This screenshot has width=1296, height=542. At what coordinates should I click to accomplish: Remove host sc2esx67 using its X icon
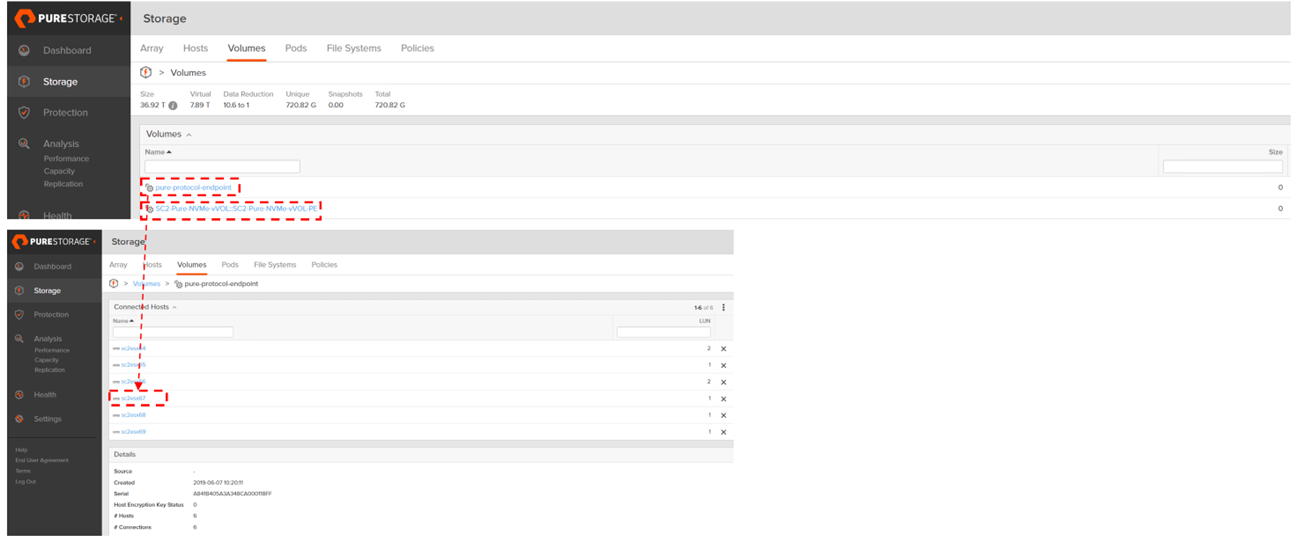point(723,398)
